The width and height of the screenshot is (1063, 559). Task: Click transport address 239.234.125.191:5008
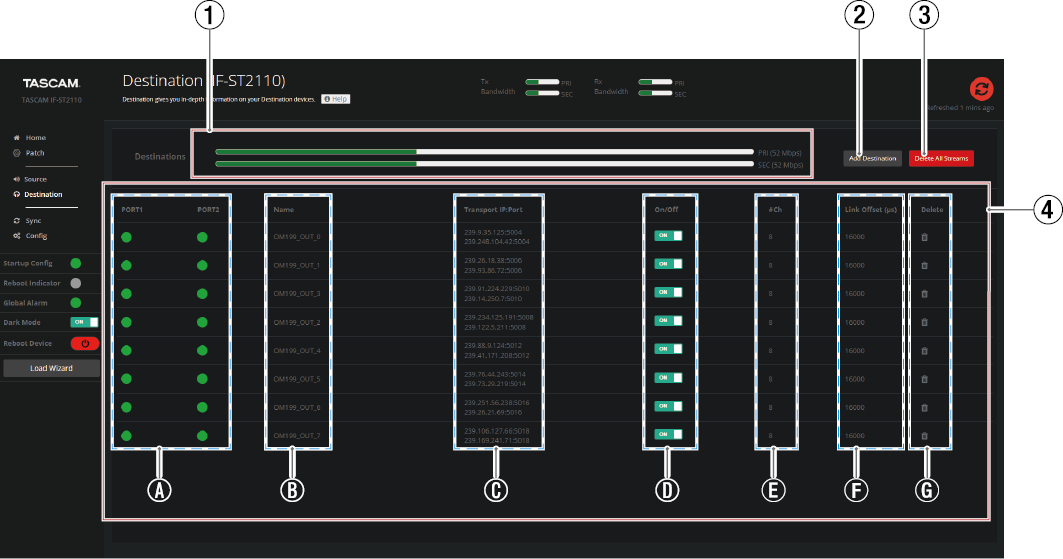pos(498,318)
